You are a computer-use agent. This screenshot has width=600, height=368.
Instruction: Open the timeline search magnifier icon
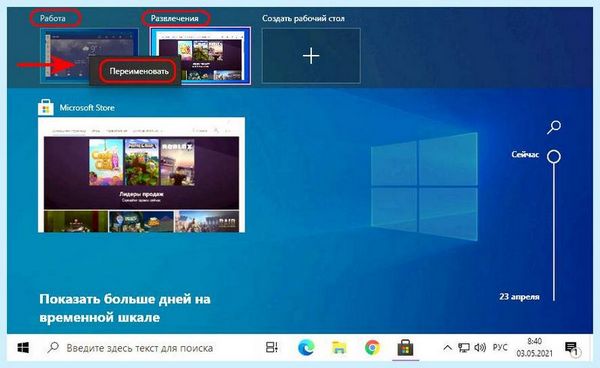click(x=554, y=127)
